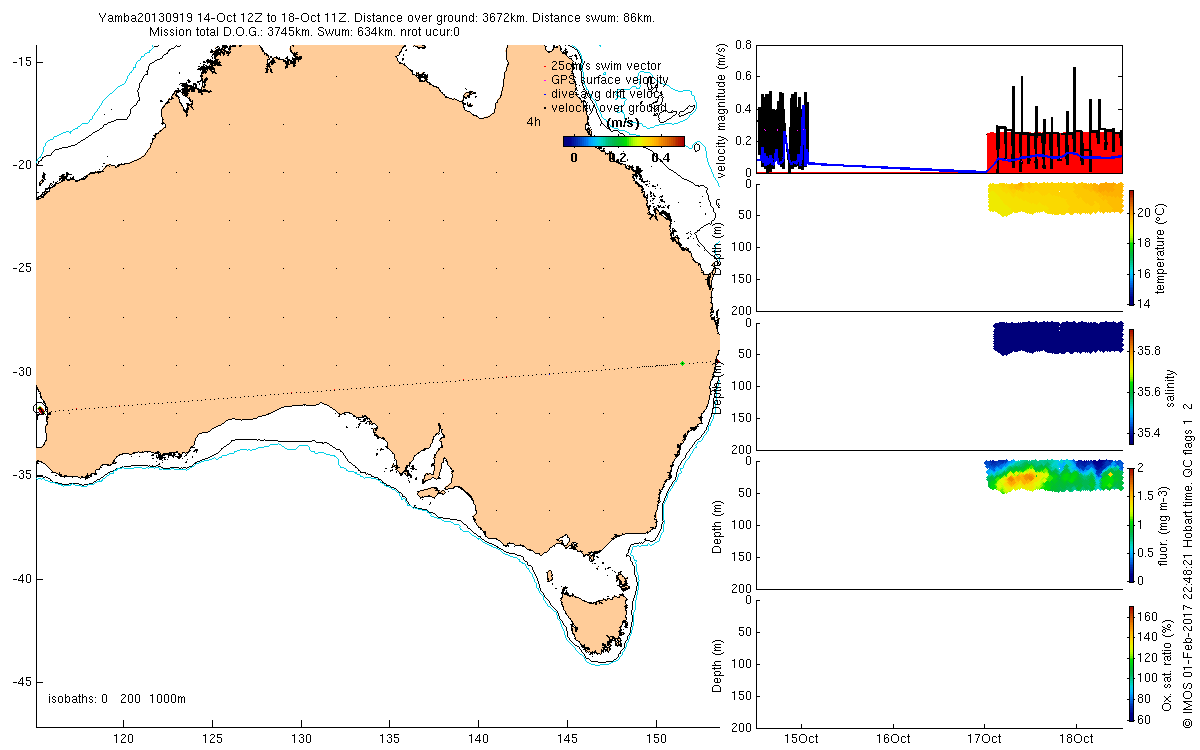Click the '20' tick on temperature colorbar
Viewport: 1200px width, 750px height.
pyautogui.click(x=1144, y=212)
